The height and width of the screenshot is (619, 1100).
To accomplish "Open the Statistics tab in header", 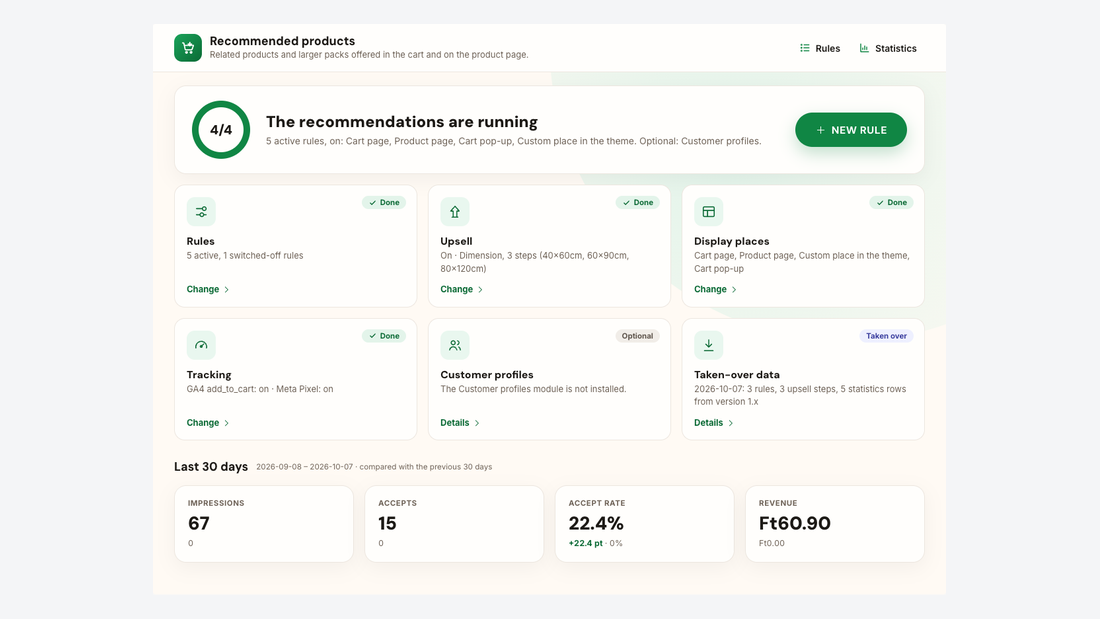I will click(887, 48).
